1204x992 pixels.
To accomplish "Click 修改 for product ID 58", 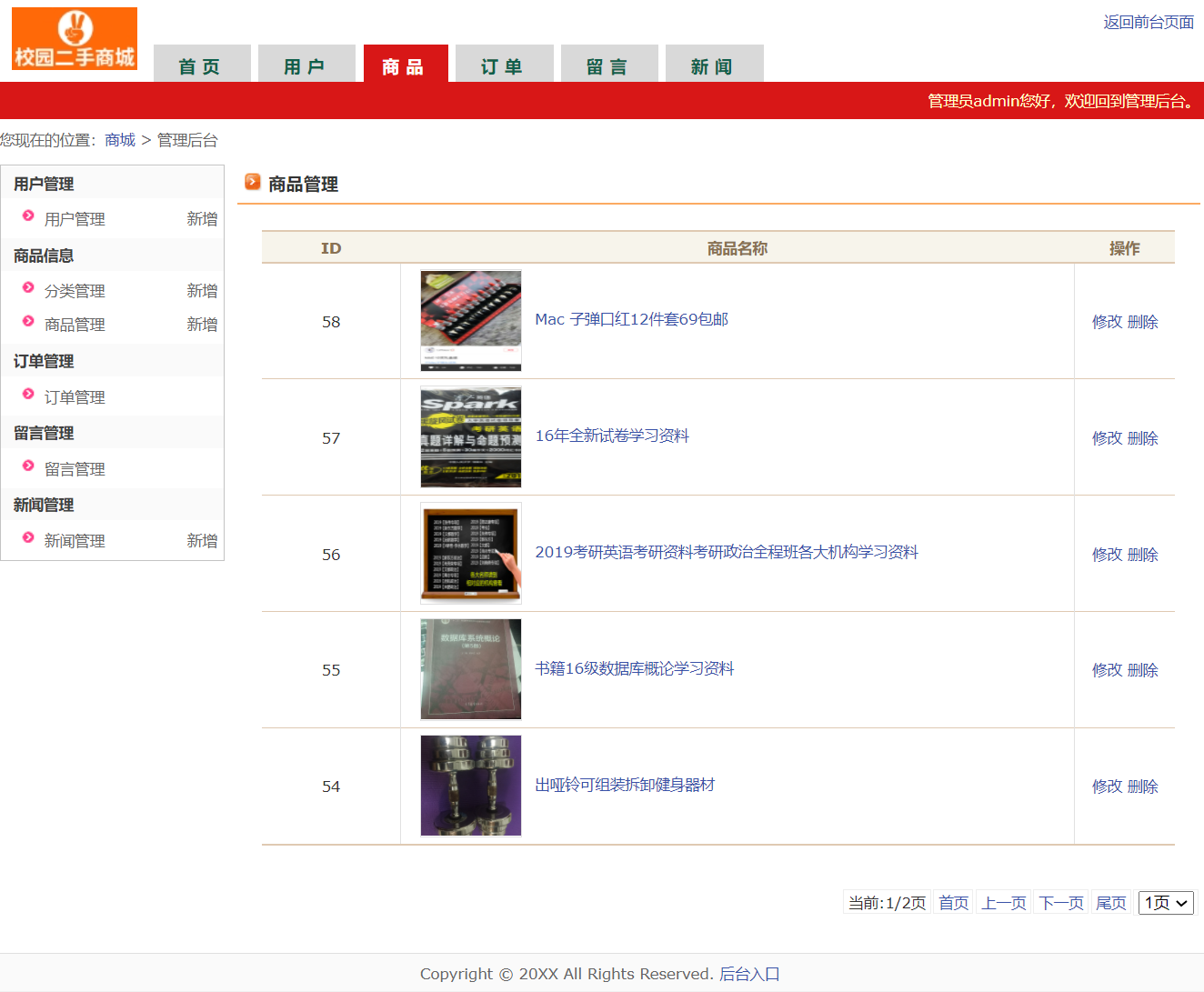I will coord(1108,322).
